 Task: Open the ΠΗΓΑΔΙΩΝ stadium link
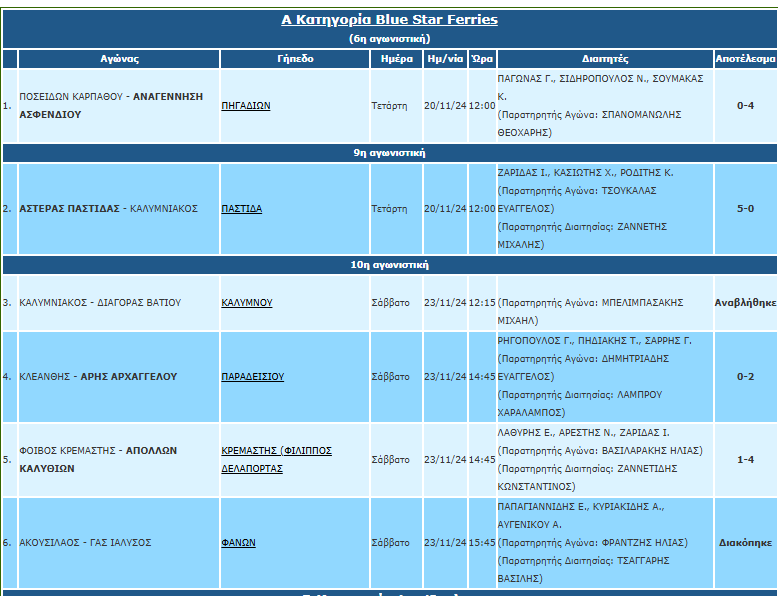(x=246, y=106)
